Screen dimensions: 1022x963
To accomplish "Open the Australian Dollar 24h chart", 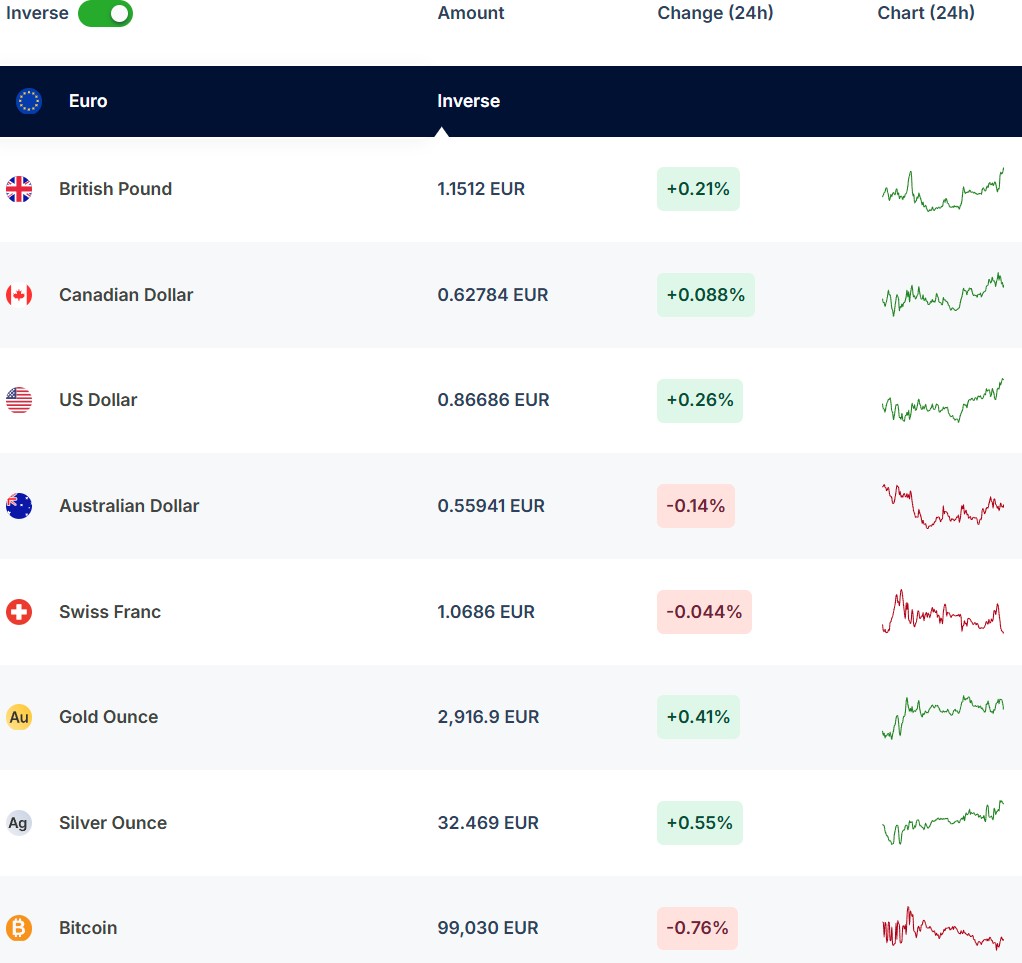I will (x=943, y=506).
